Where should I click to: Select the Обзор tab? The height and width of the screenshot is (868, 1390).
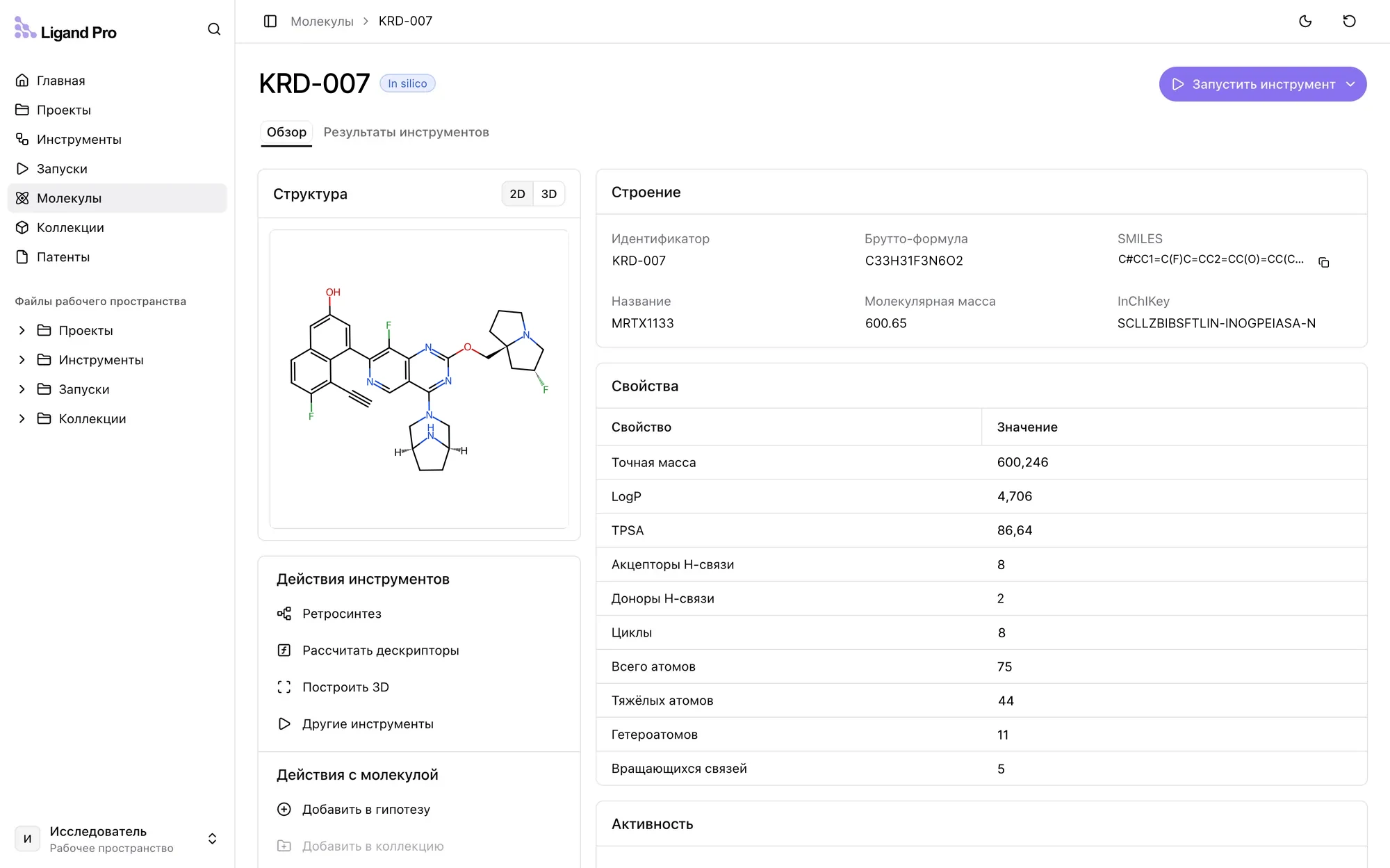click(x=286, y=132)
